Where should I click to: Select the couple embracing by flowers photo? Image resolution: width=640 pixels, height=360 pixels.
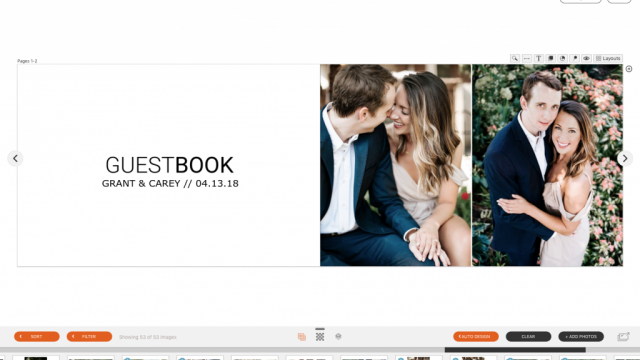pyautogui.click(x=548, y=165)
